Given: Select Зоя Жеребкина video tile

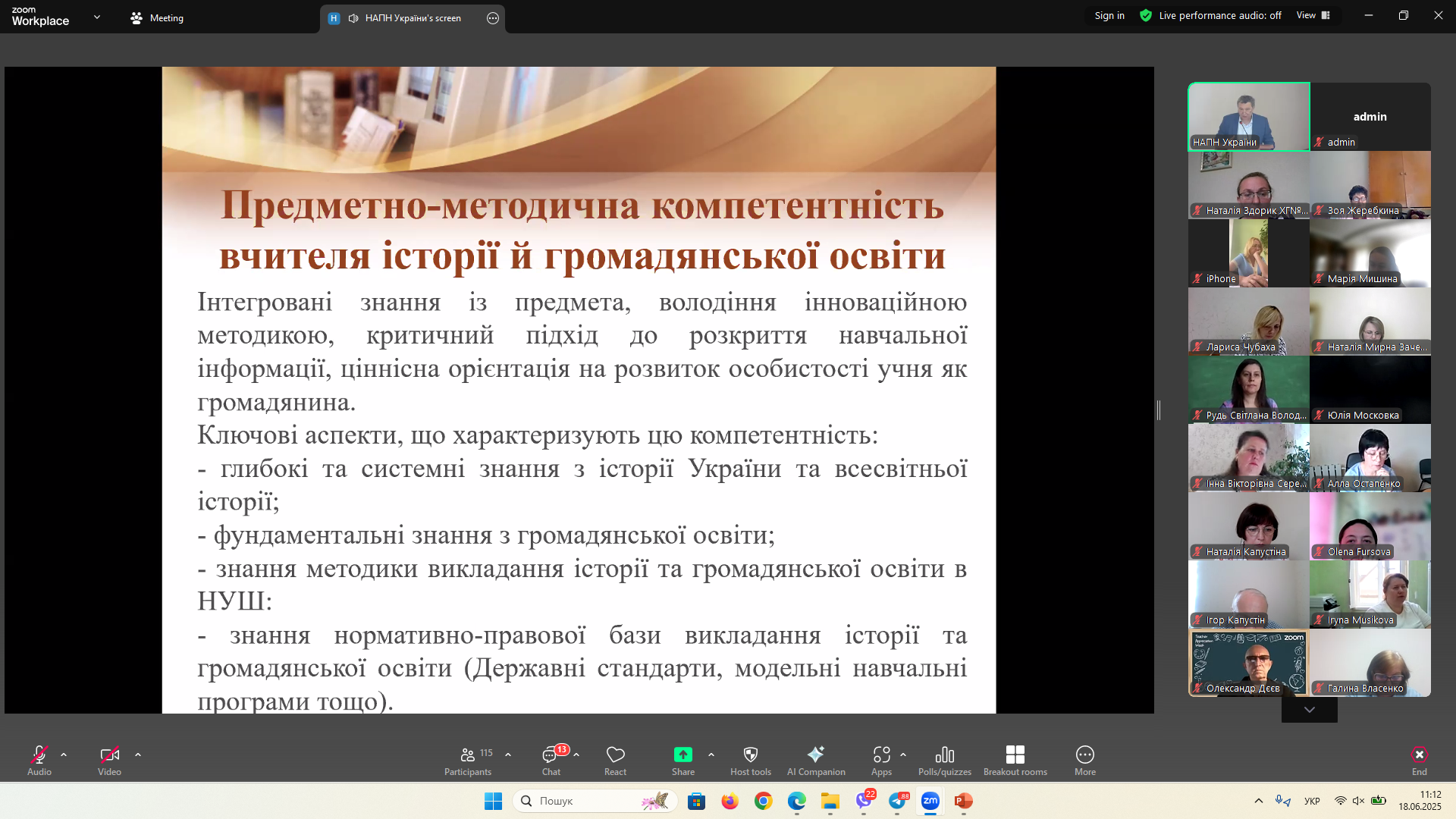Looking at the screenshot, I should pos(1370,185).
